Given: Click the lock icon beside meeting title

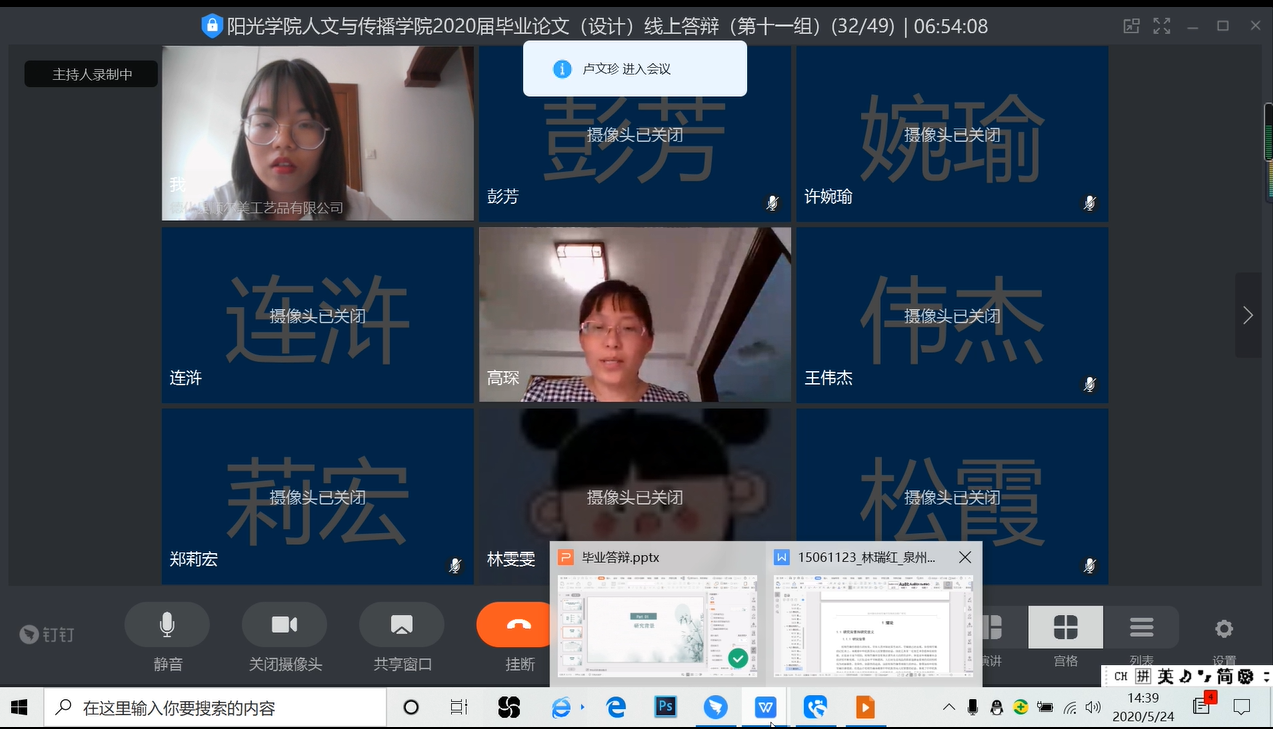Looking at the screenshot, I should 211,26.
